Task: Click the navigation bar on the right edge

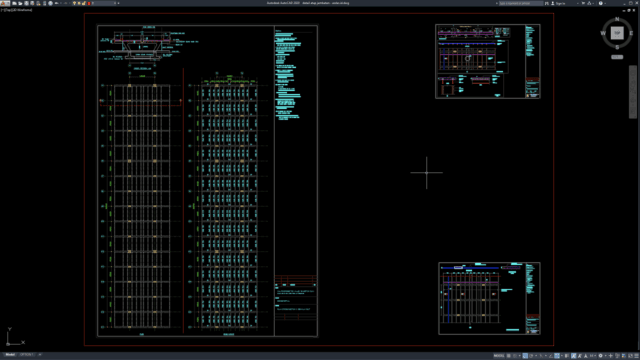Action: point(633,92)
